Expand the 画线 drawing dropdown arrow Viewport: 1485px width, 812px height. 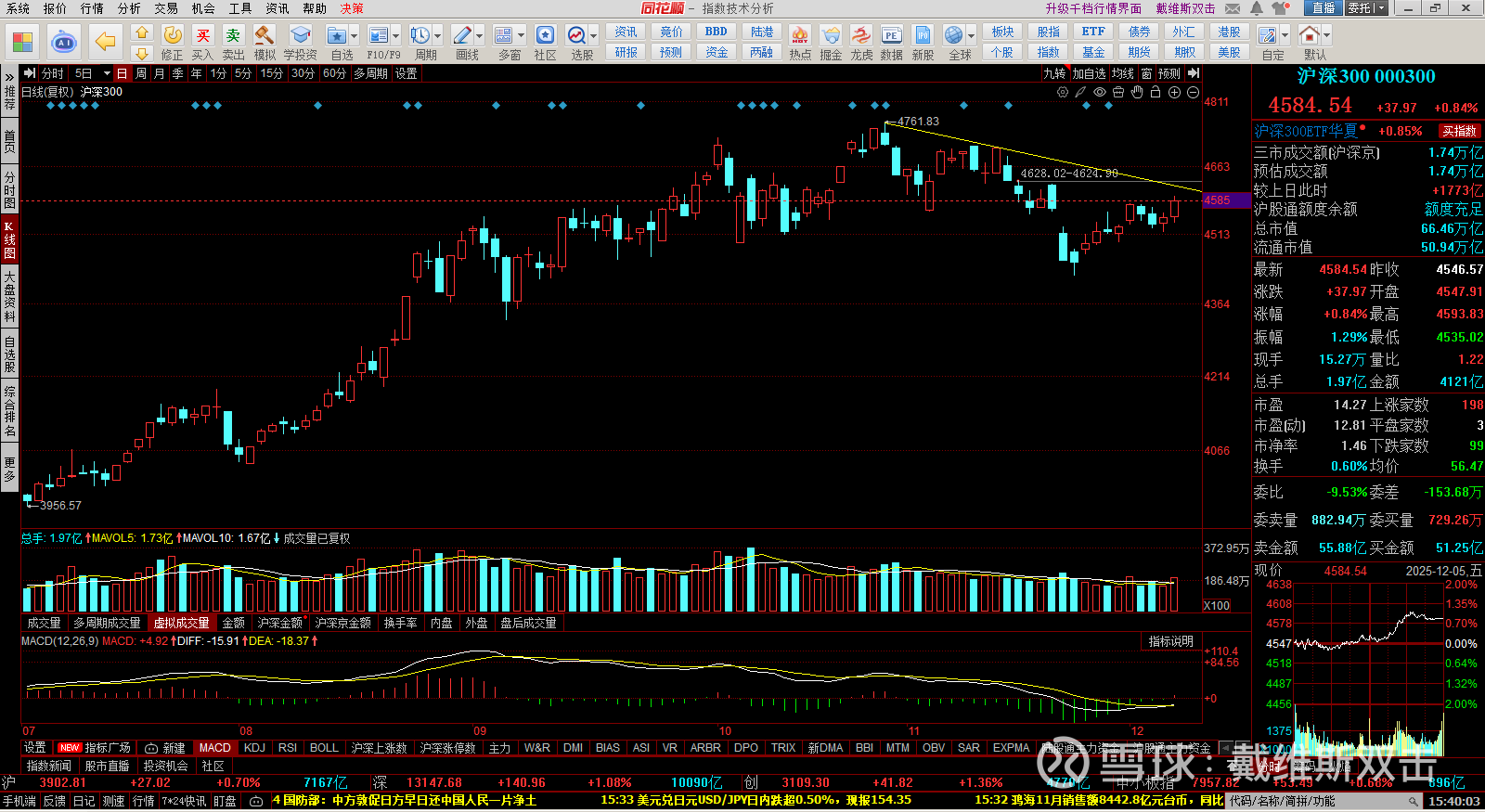click(480, 36)
